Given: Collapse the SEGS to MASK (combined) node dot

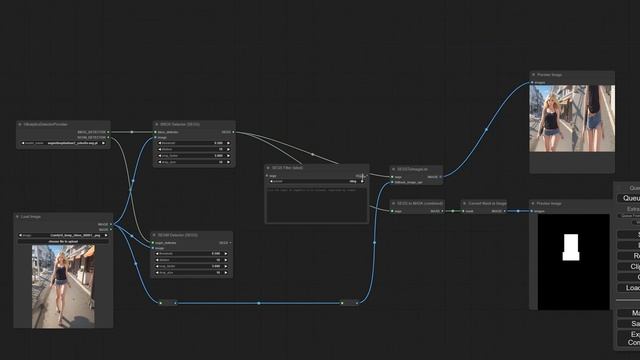Looking at the screenshot, I should (393, 203).
